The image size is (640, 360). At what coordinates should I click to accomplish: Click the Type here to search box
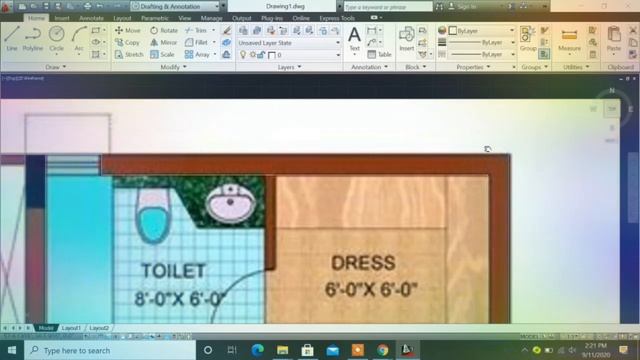(110, 350)
